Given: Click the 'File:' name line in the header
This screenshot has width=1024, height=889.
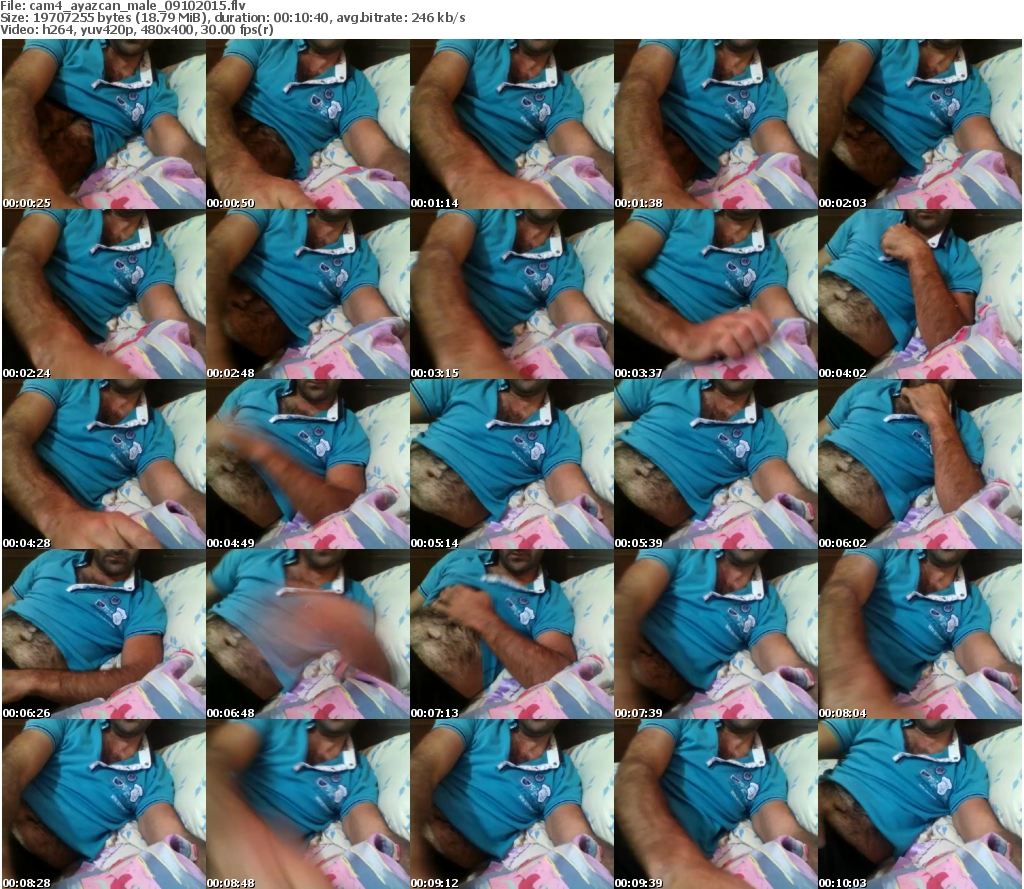Looking at the screenshot, I should [123, 6].
